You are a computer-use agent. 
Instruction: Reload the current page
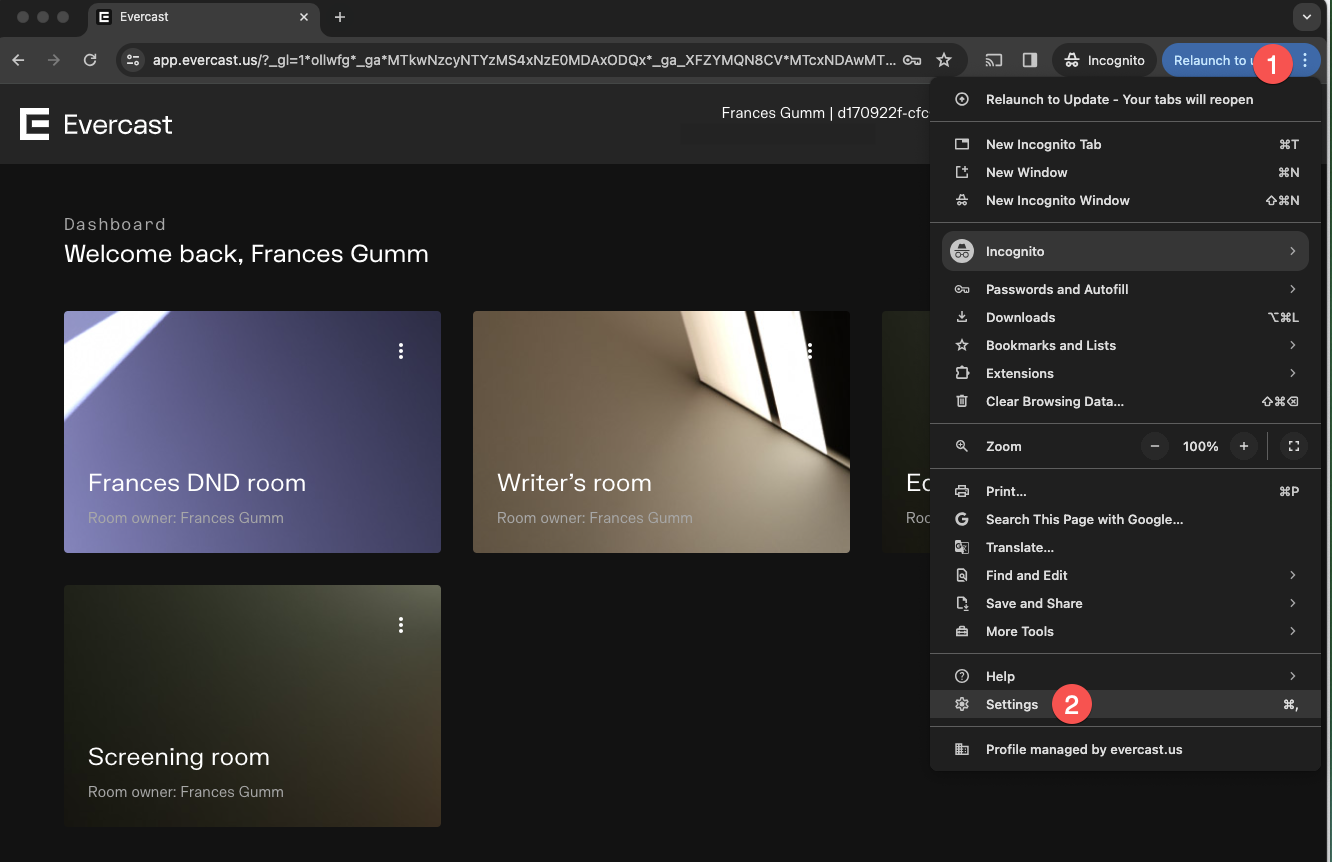[x=90, y=60]
